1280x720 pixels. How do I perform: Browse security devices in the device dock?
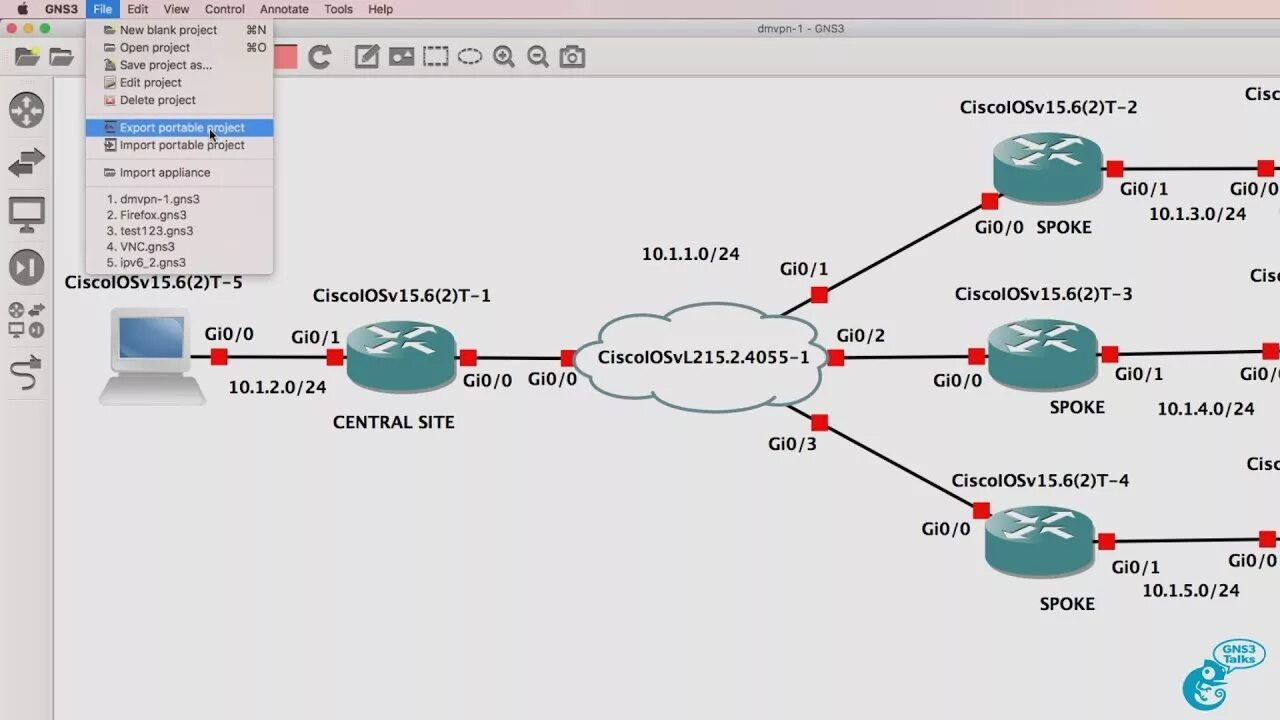27,267
